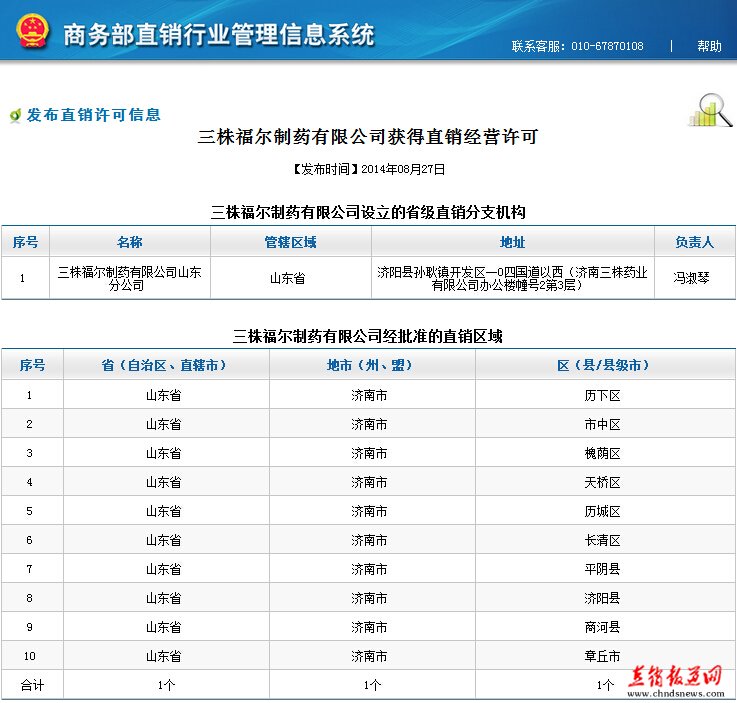Open the 帮助 help link
737x703 pixels.
pos(709,46)
